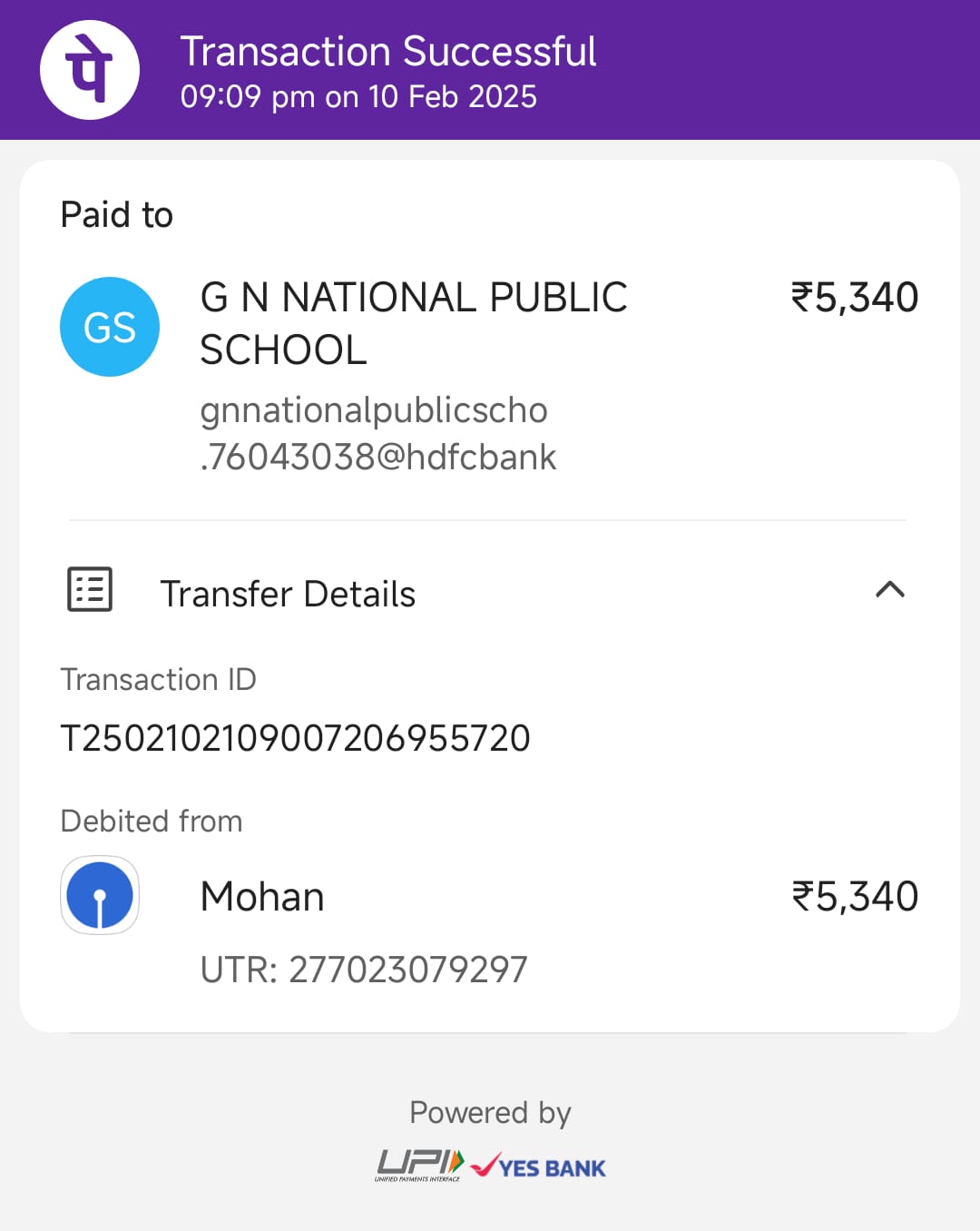This screenshot has width=980, height=1231.
Task: Select the transaction ID number T2502102109007206955720
Action: [x=295, y=738]
